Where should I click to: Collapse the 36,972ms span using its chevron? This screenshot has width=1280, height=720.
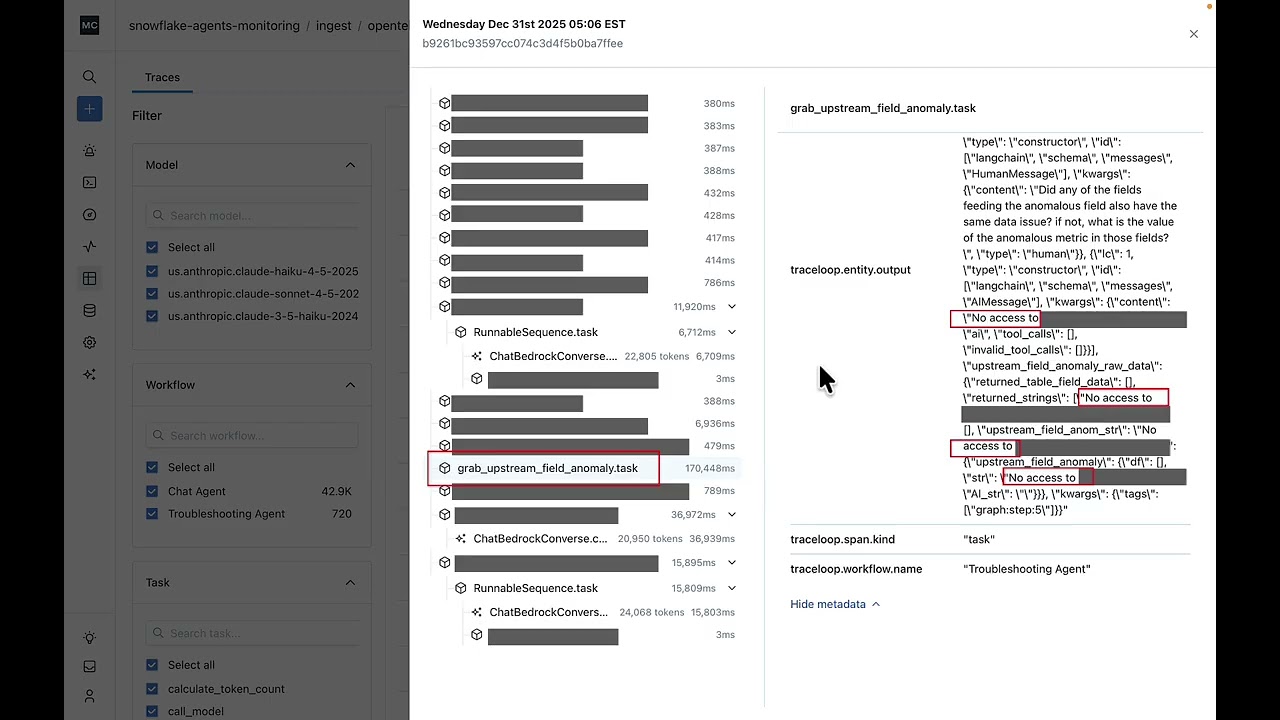click(732, 515)
